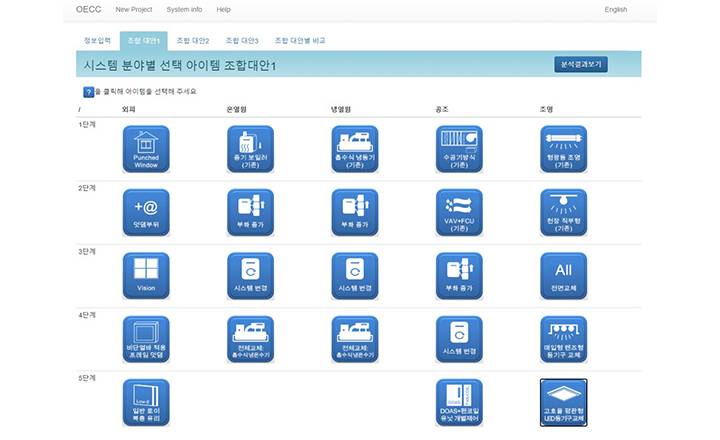Select the All 전면교체 lighting item
Screen dimensions: 720x440
click(563, 276)
